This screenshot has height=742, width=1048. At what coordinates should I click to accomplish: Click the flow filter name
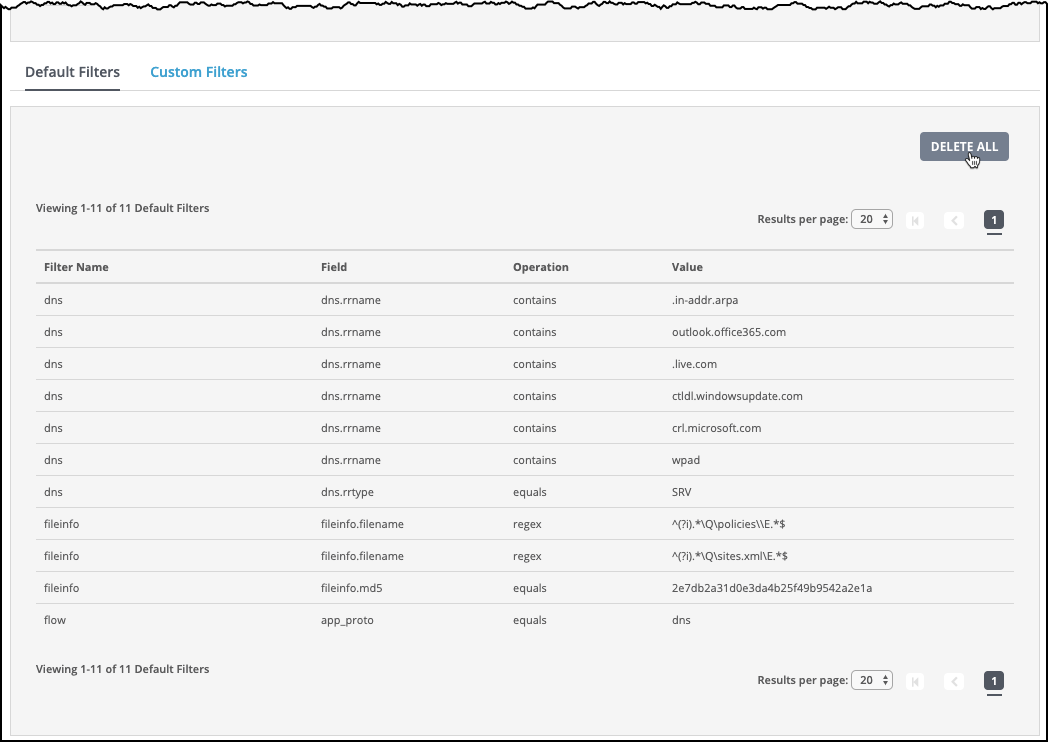[x=55, y=620]
